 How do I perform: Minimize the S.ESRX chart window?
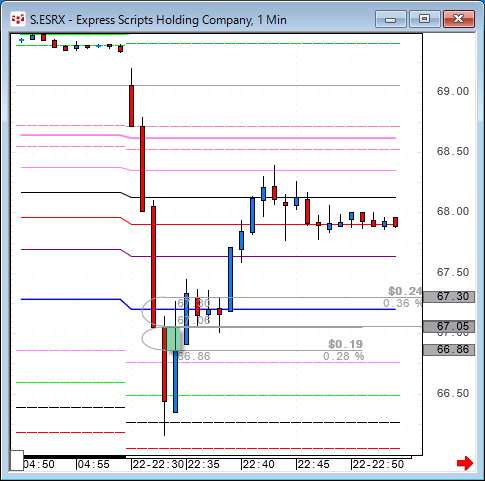391,19
